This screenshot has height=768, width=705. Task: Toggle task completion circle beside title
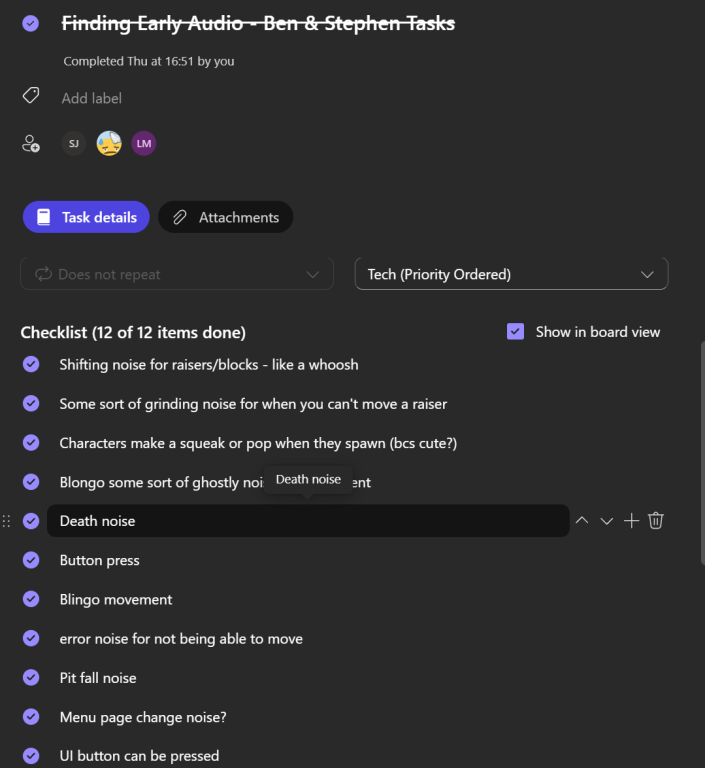tap(30, 23)
